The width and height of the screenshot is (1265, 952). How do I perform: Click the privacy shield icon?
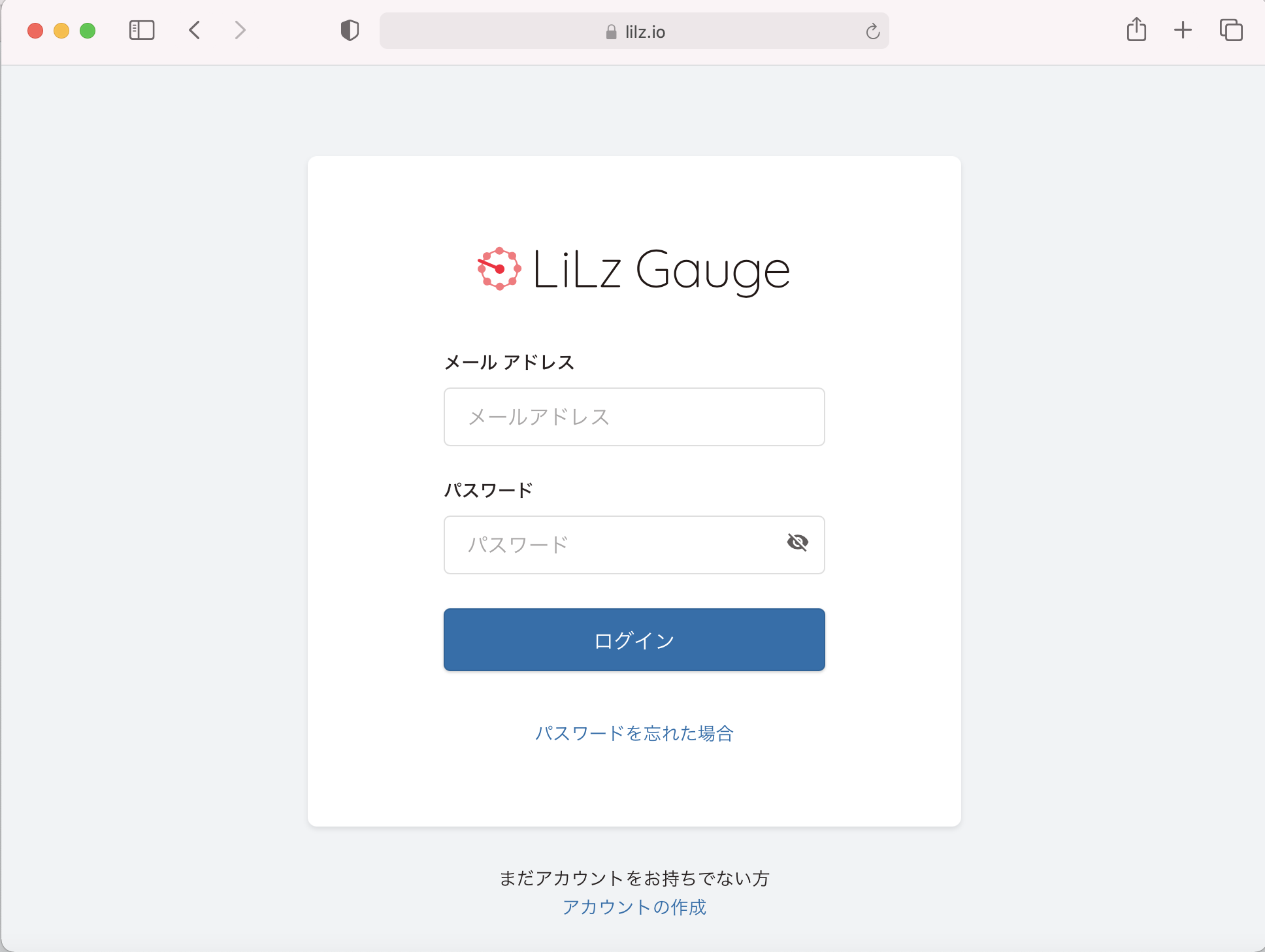click(x=350, y=30)
